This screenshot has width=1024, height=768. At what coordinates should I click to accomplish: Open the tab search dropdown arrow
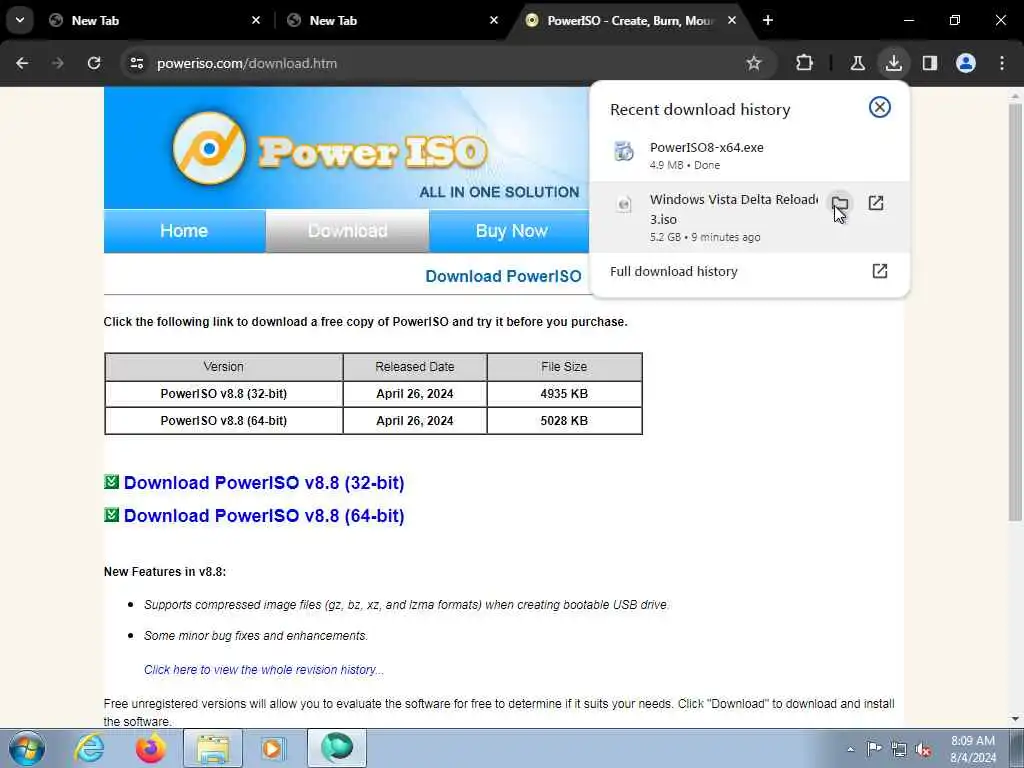click(x=20, y=20)
